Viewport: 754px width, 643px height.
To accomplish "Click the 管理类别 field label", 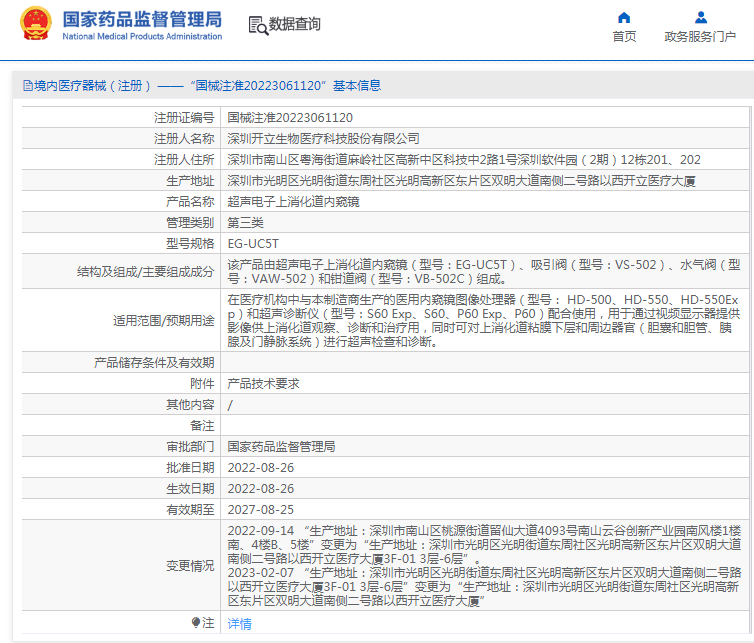I will 190,223.
